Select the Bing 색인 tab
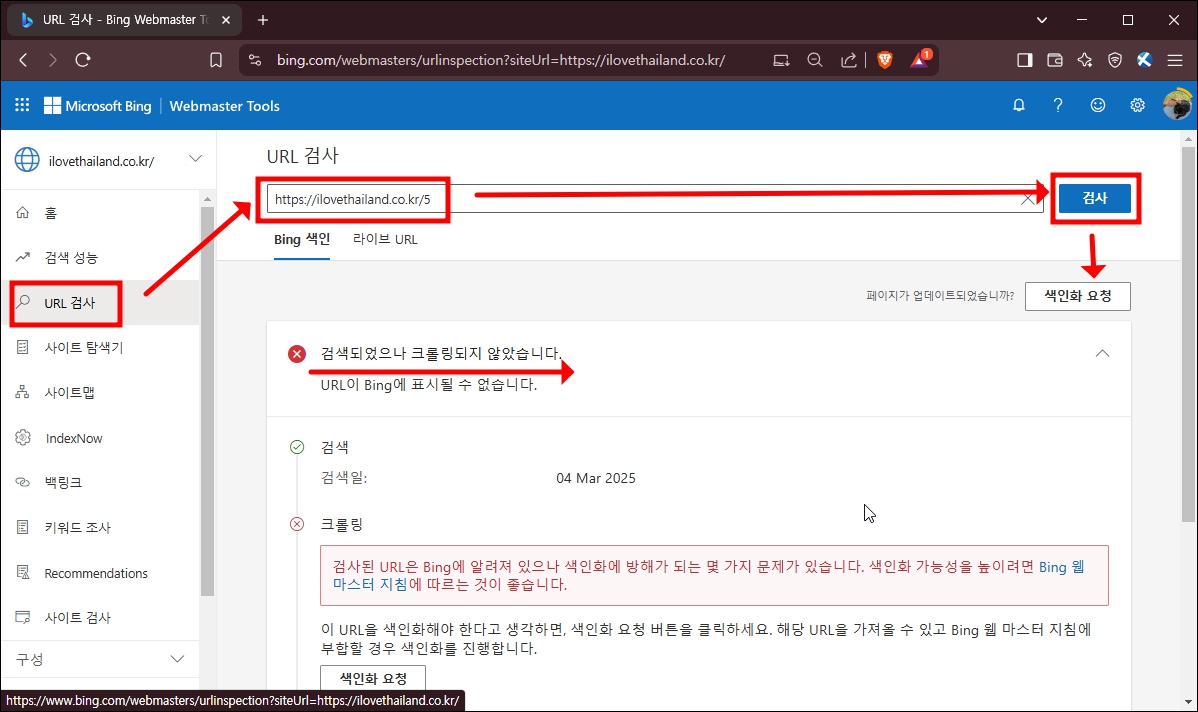 point(301,239)
